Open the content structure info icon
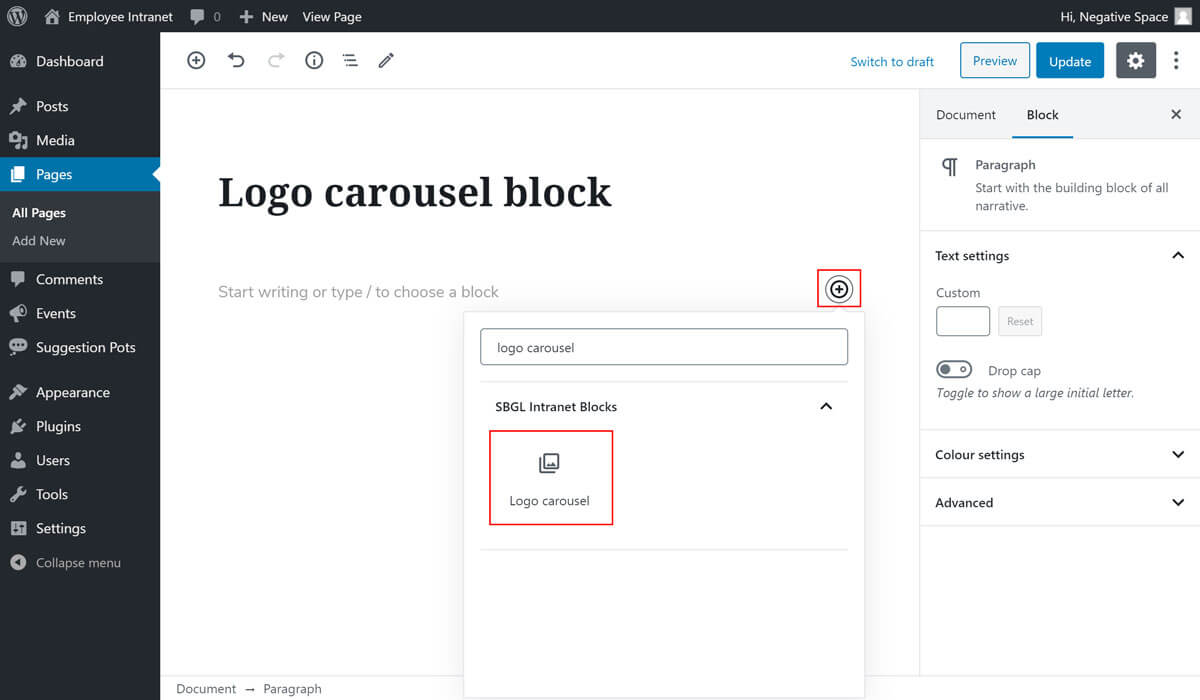 (x=314, y=60)
